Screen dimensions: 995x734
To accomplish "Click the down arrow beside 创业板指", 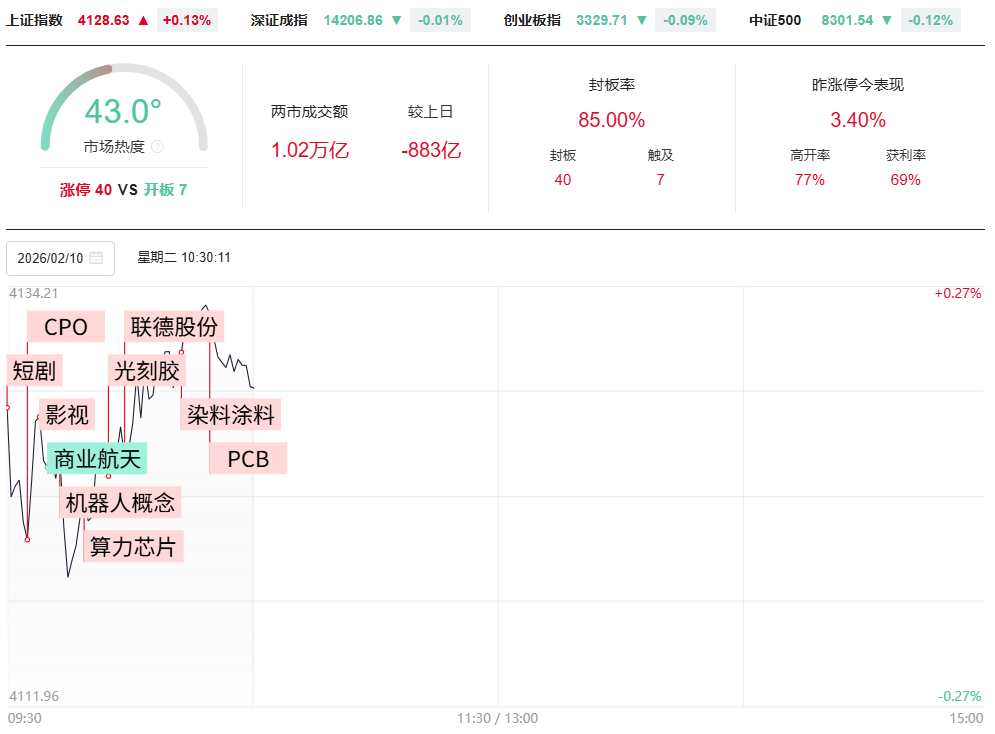I will pos(643,20).
